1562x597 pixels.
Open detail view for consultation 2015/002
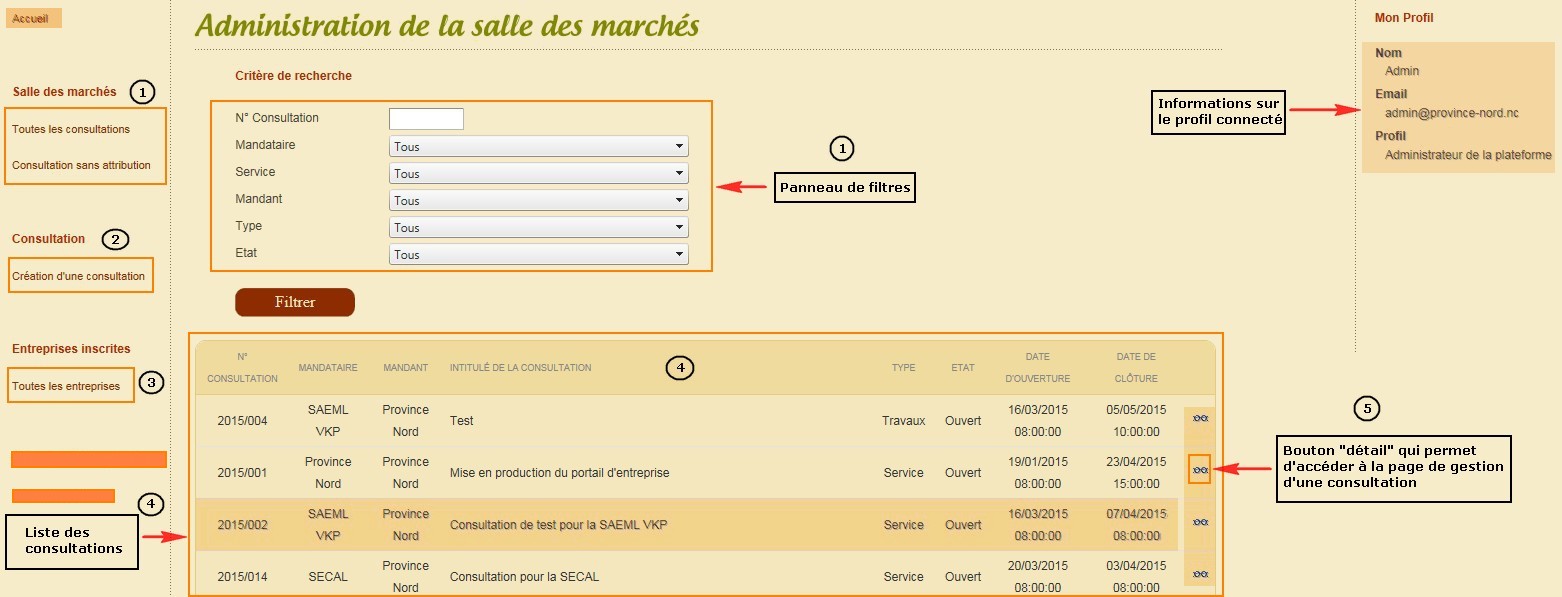point(1201,522)
